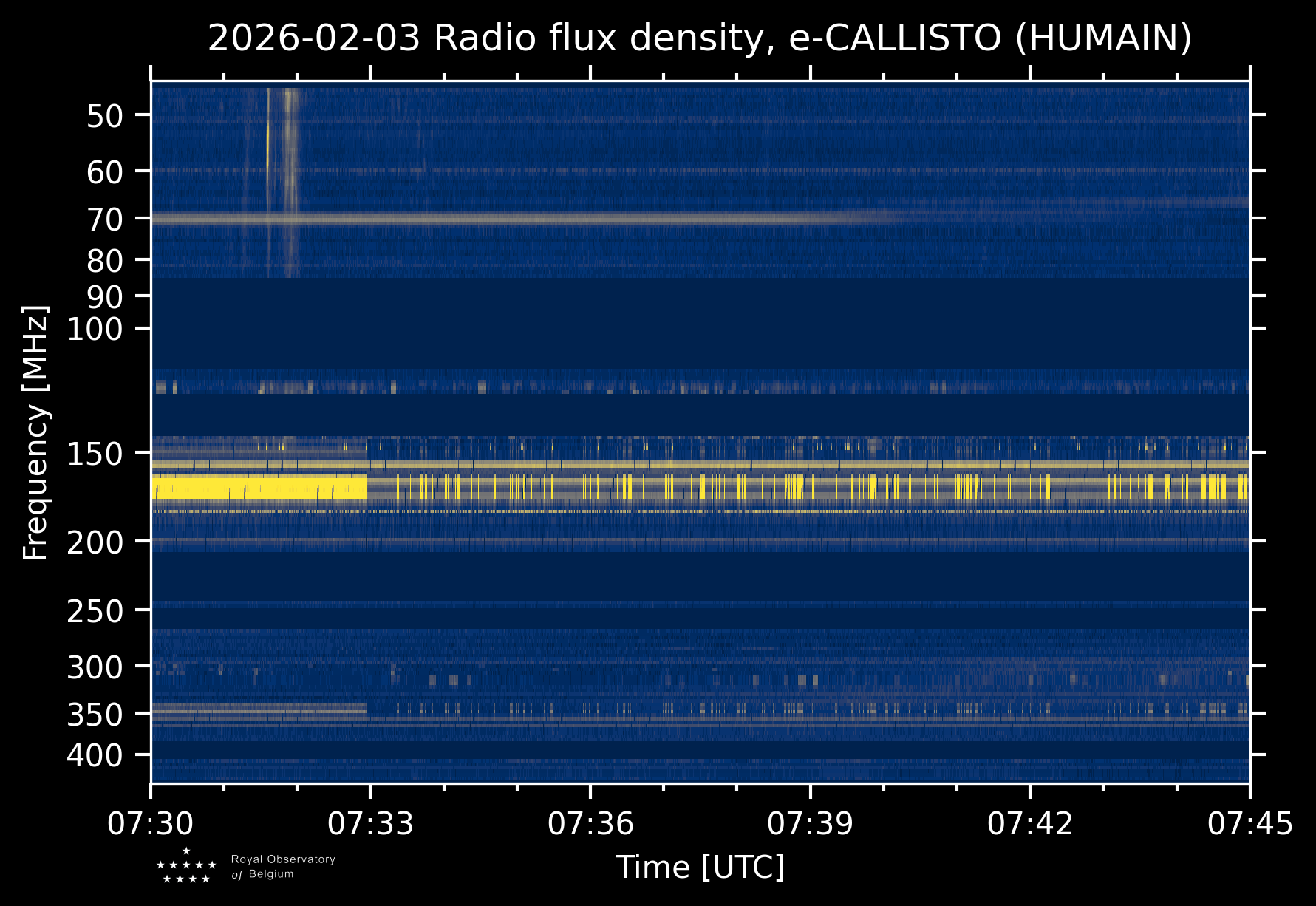Select the 07:33 time tick label

[370, 823]
